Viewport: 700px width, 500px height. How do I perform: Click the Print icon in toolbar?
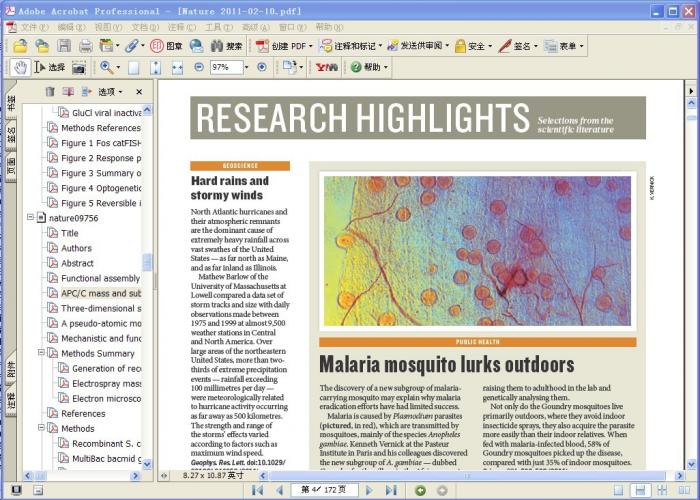point(85,46)
